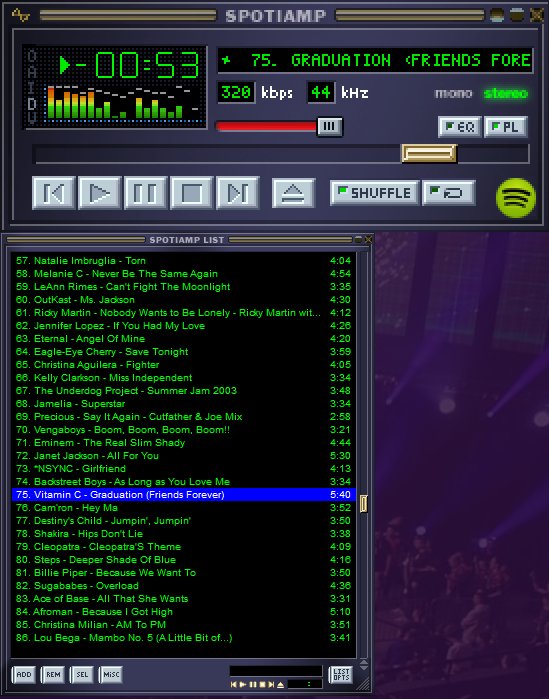This screenshot has height=699, width=549.
Task: Select Jamelia - Superstar
Action: pos(184,403)
